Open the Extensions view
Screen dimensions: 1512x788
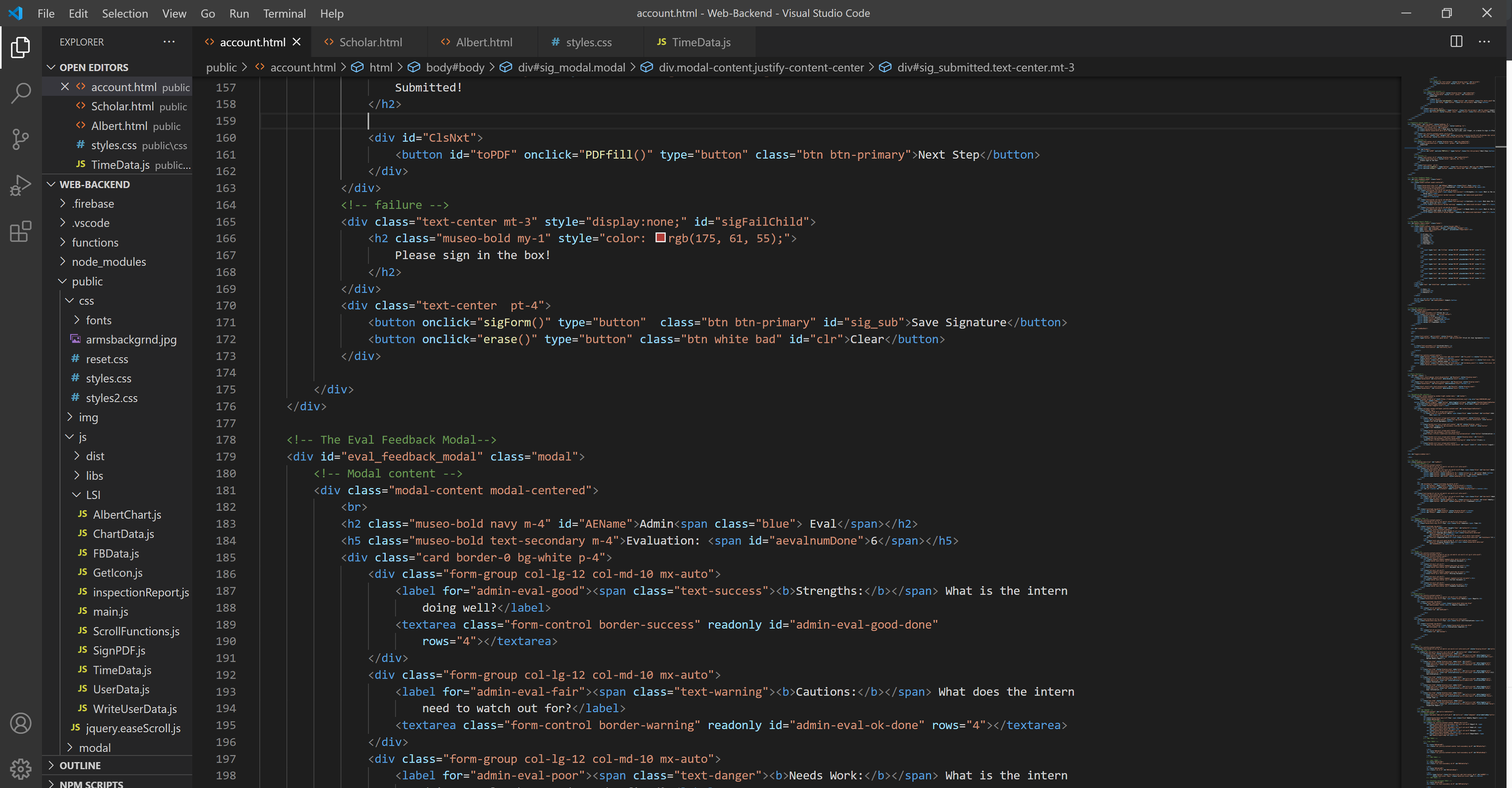click(20, 231)
